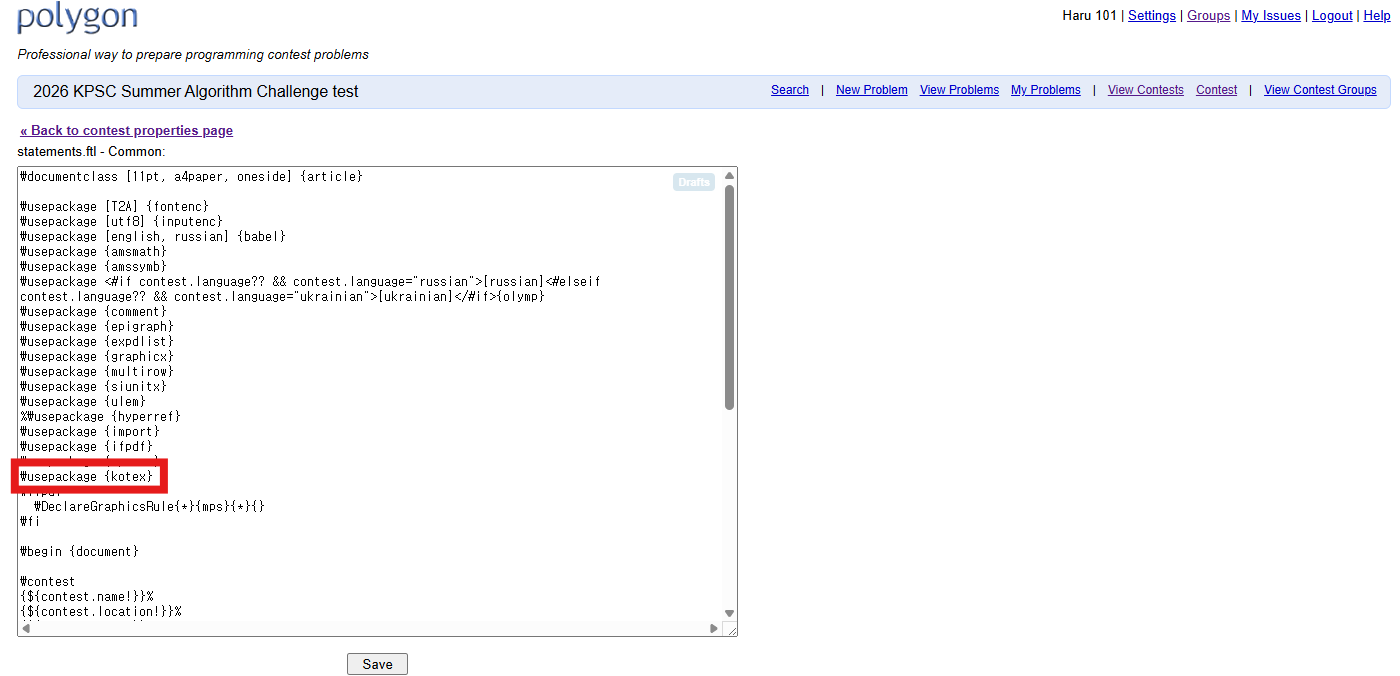Screen dimensions: 1400x676
Task: Click the 2026 KPSC Summer Algorithm Challenge title
Action: point(196,91)
